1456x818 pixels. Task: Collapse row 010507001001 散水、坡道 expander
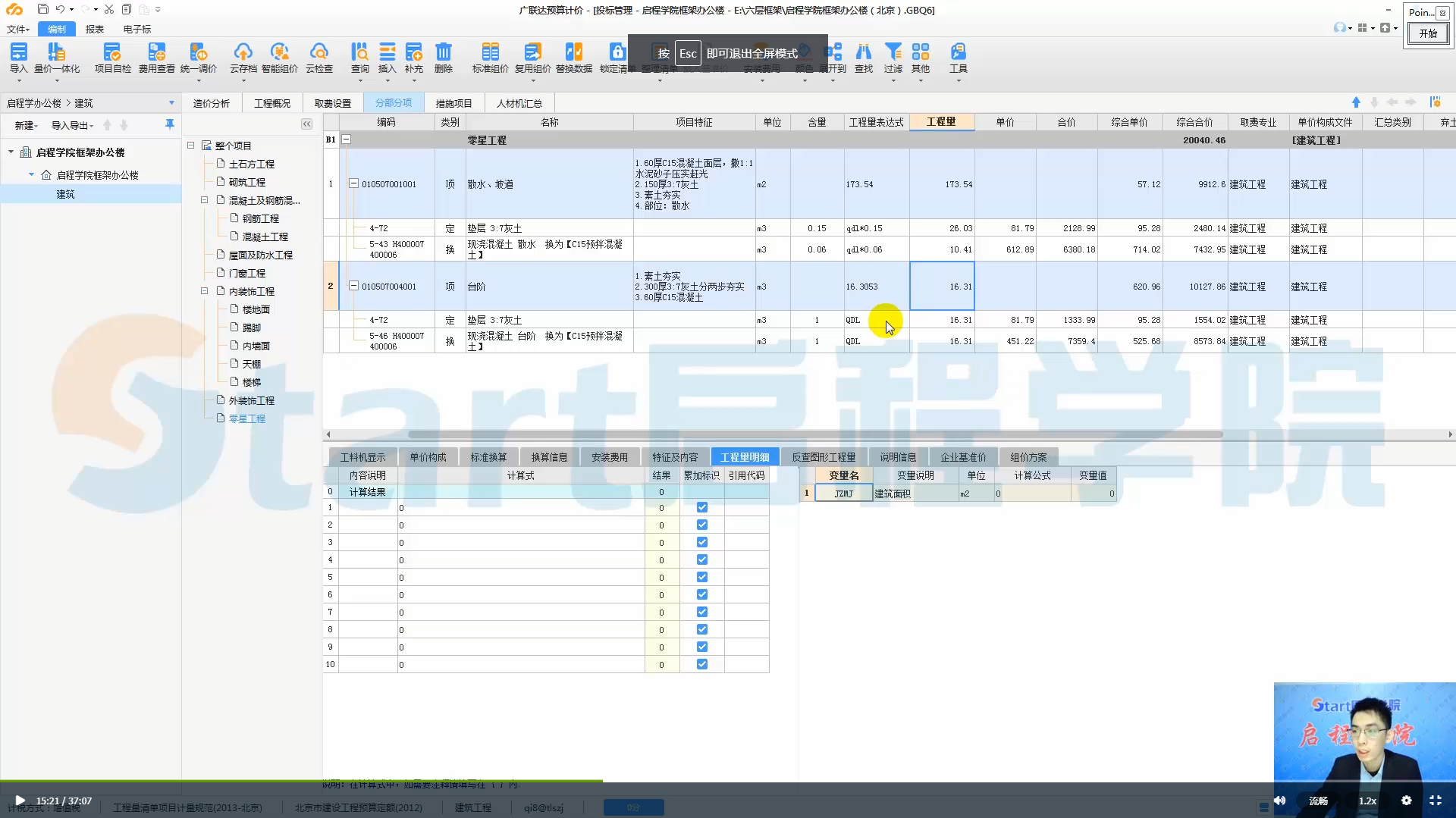(353, 183)
